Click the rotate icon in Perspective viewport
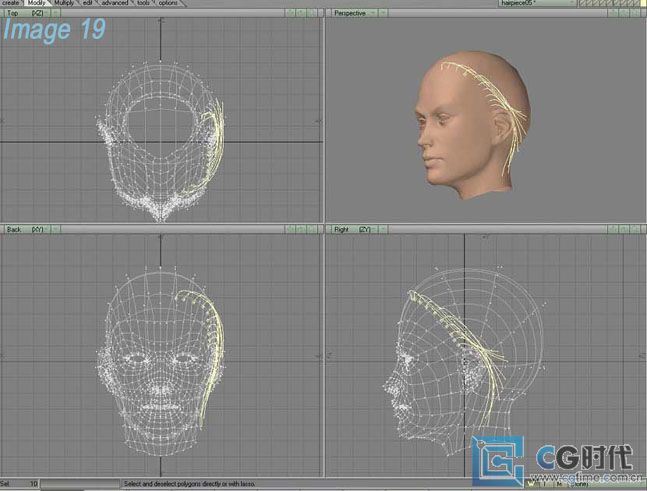 point(624,13)
